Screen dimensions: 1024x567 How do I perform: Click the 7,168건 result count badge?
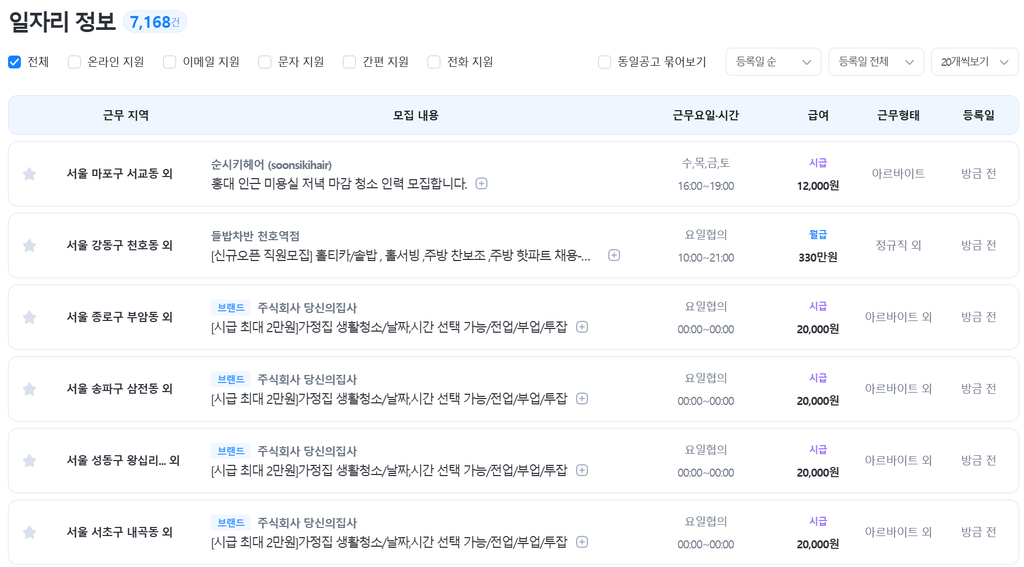(x=155, y=22)
